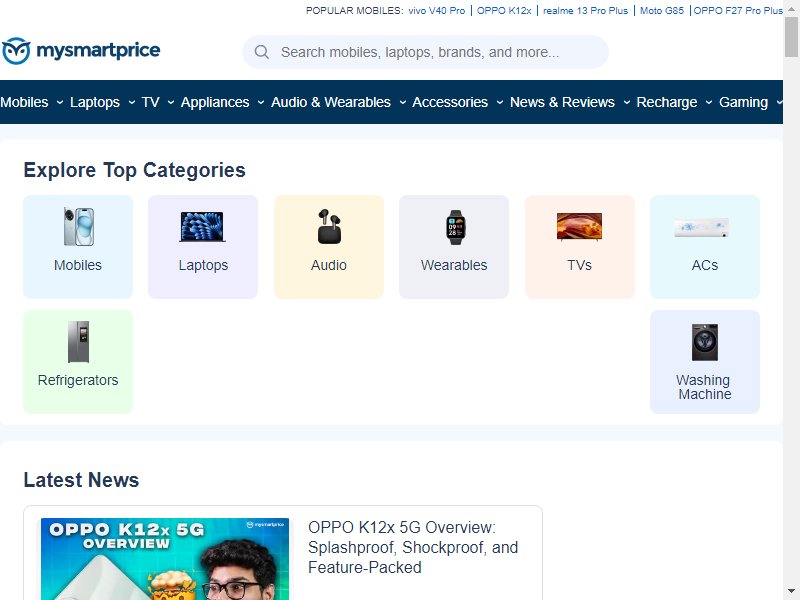
Task: Open the Laptops nav menu
Action: (95, 102)
